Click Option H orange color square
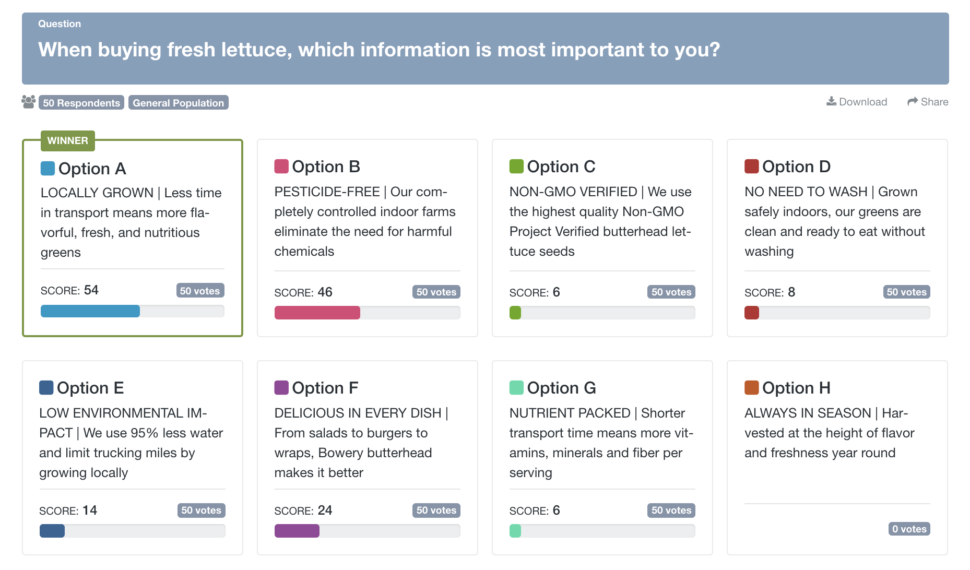Screen dimensions: 970x570 click(x=752, y=388)
